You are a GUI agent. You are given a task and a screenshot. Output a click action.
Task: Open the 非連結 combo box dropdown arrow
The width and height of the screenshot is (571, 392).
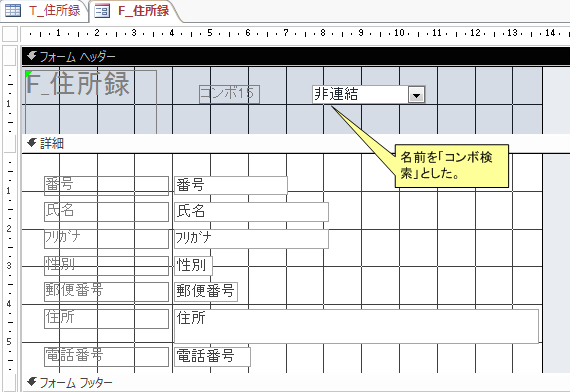[x=417, y=95]
